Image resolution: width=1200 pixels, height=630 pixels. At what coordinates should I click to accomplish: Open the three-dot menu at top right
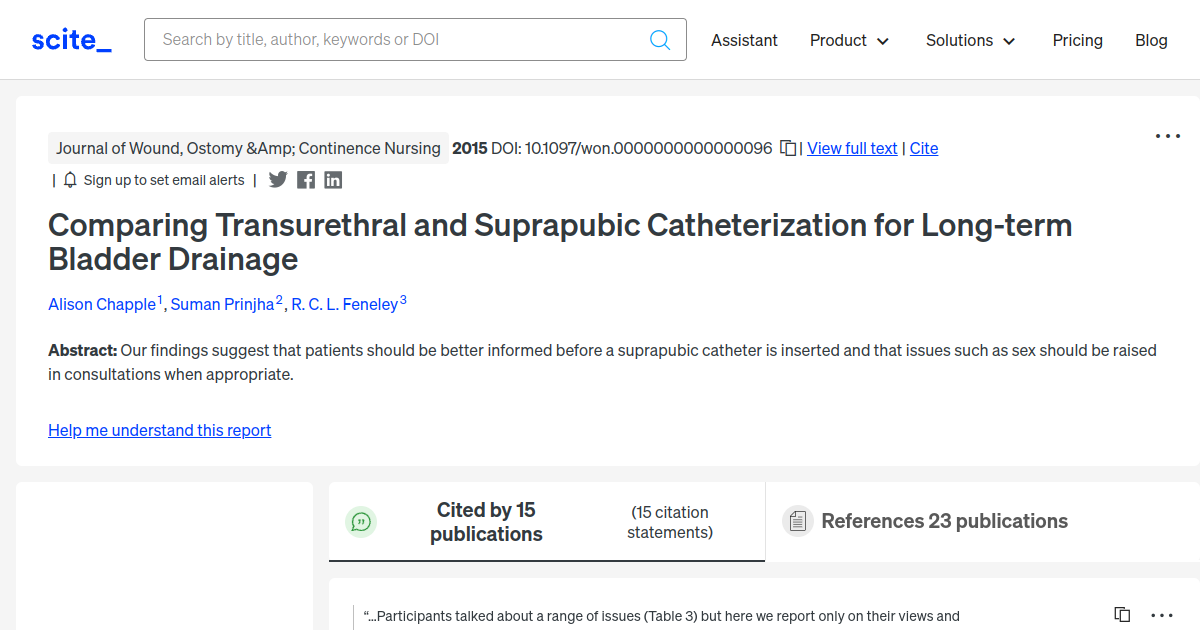tap(1167, 135)
